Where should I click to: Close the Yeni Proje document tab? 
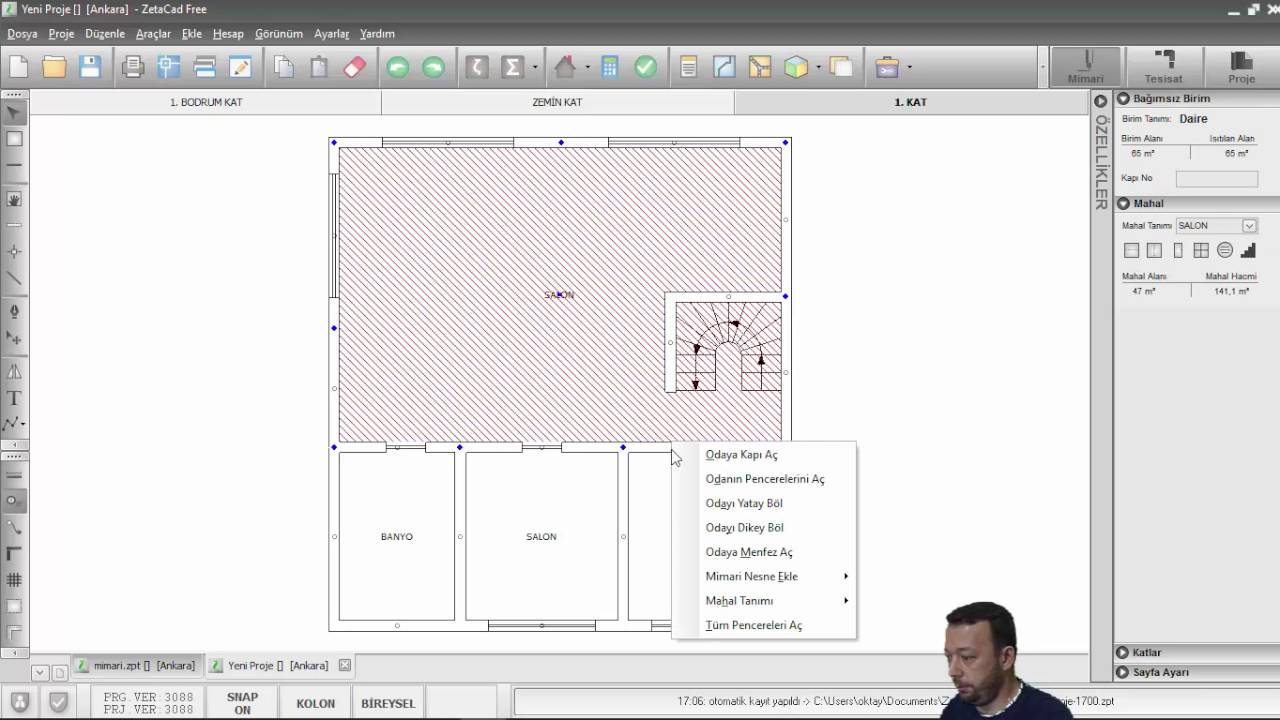[x=344, y=665]
